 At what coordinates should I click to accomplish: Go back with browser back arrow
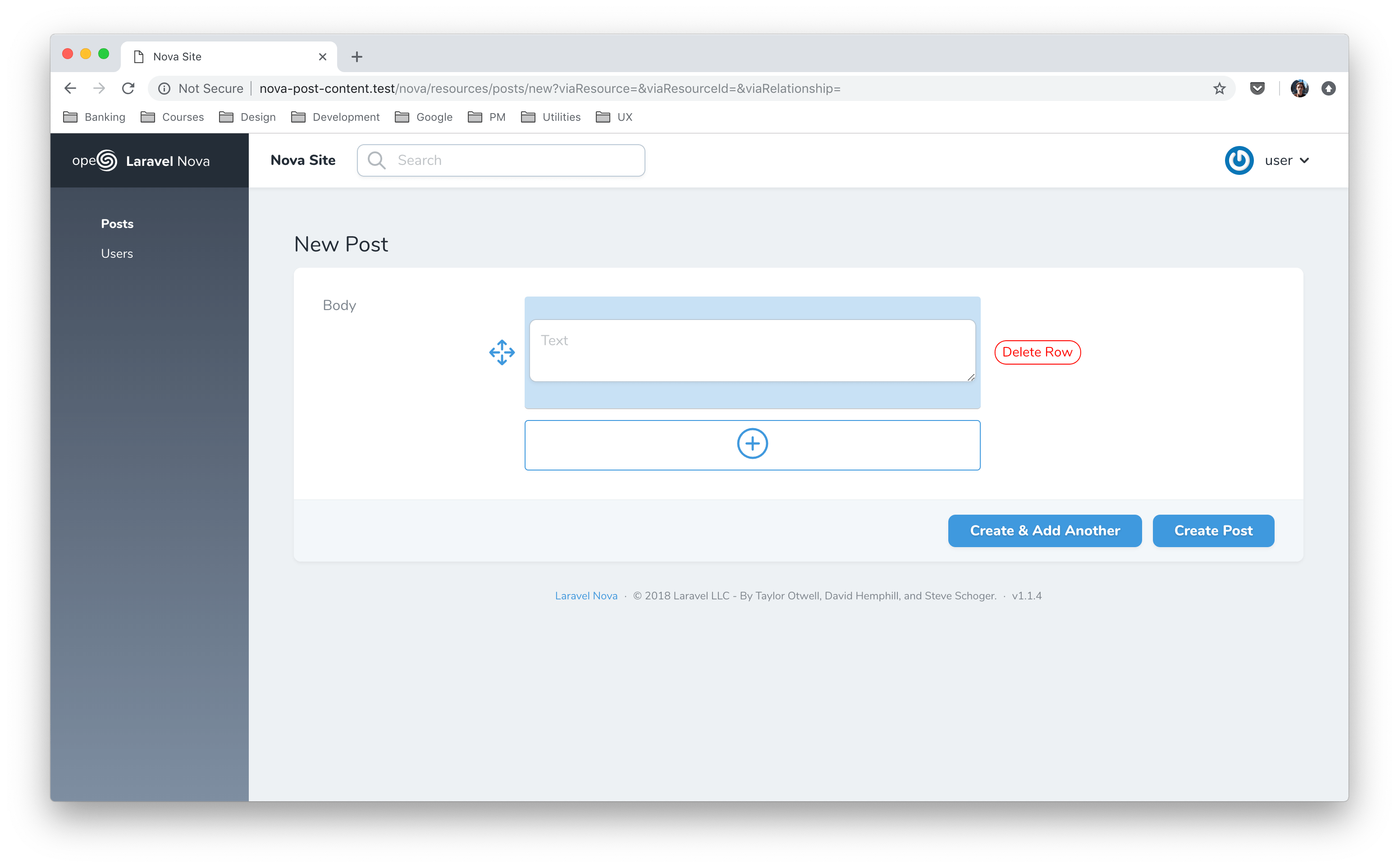(70, 88)
